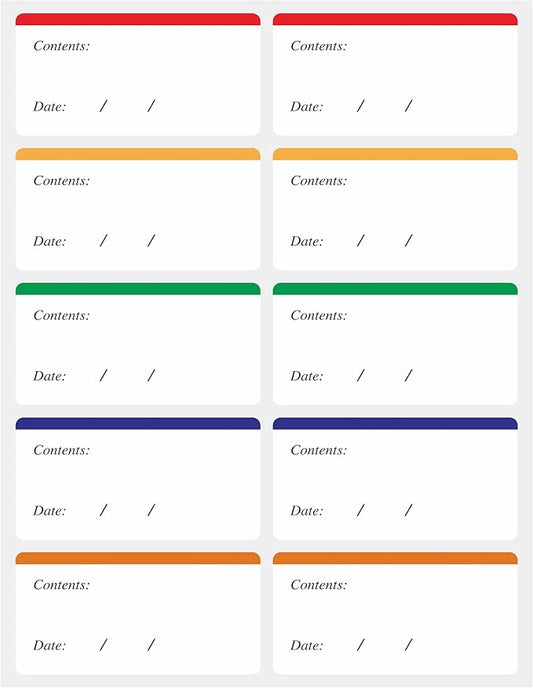Click the Date text on the bottom-right orange label

pos(307,645)
